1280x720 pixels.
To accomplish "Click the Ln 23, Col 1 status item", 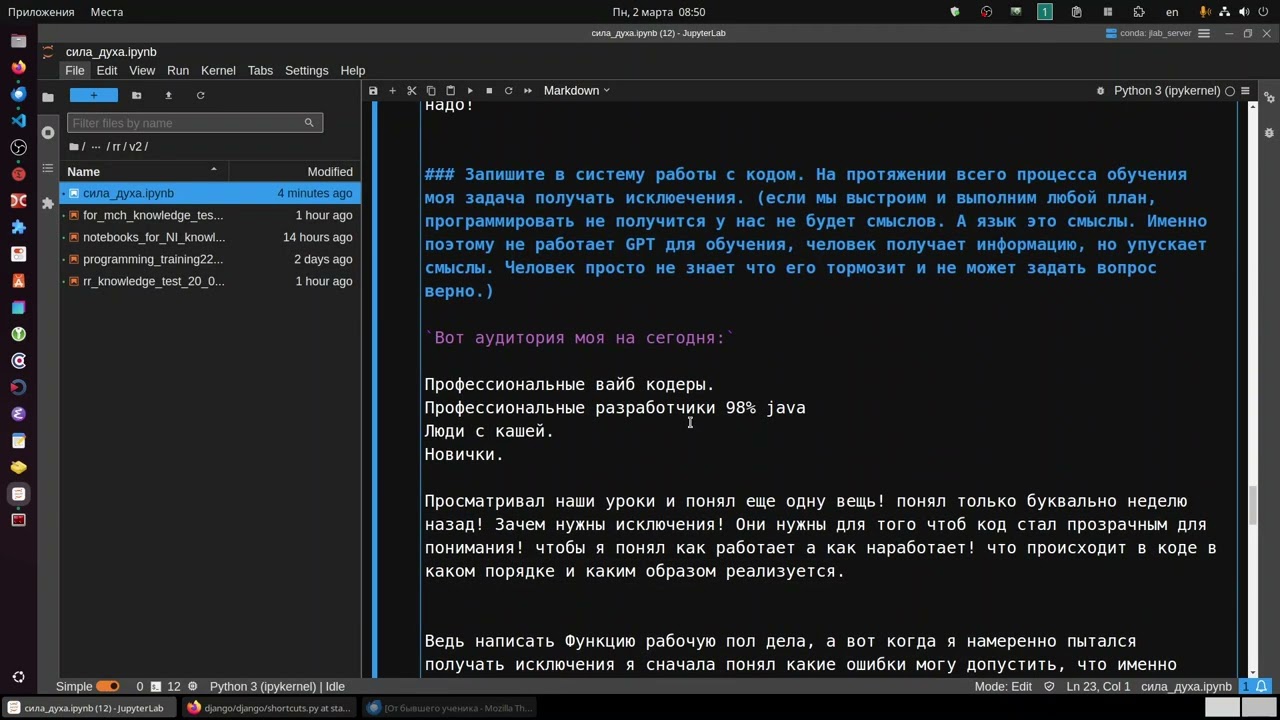I will [x=1098, y=686].
